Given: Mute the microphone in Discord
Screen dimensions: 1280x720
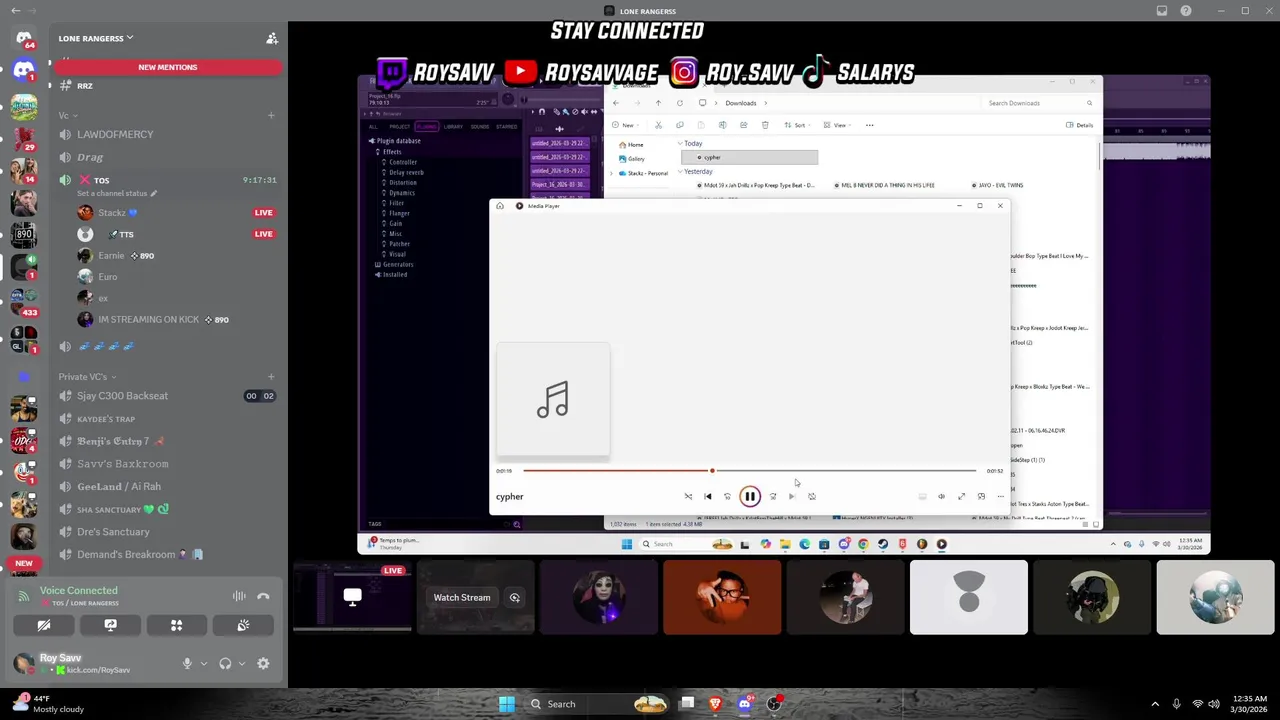Looking at the screenshot, I should click(x=187, y=663).
